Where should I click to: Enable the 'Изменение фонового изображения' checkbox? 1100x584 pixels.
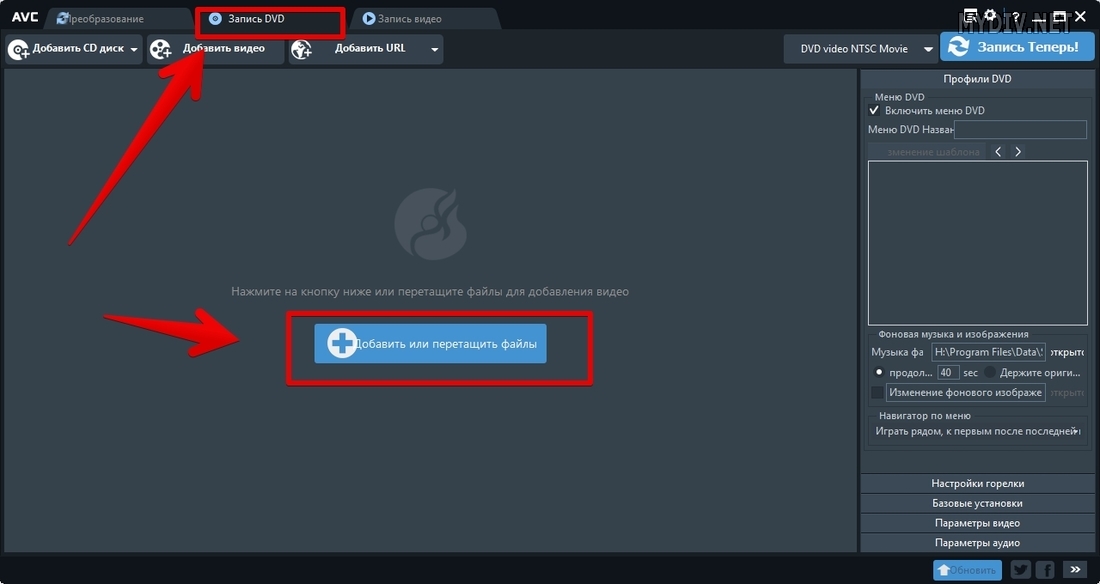pos(877,393)
